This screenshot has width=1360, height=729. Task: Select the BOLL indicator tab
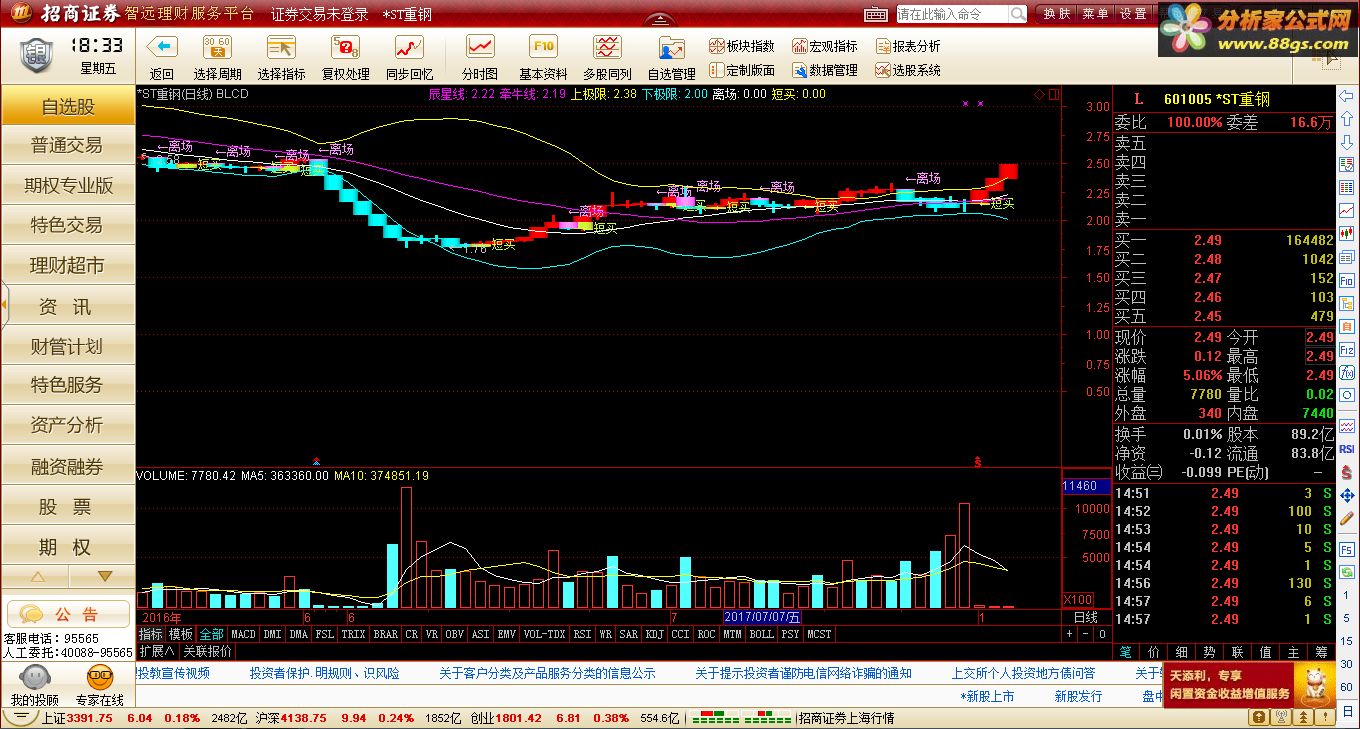tap(762, 634)
